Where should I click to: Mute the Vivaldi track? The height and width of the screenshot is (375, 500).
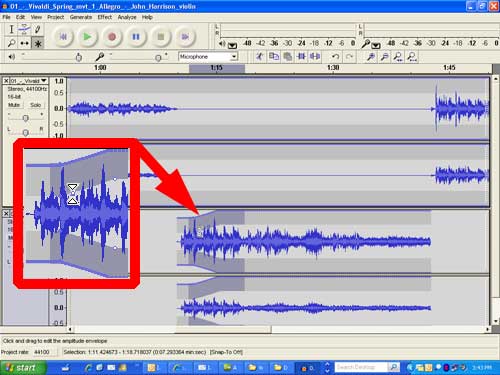pyautogui.click(x=14, y=105)
